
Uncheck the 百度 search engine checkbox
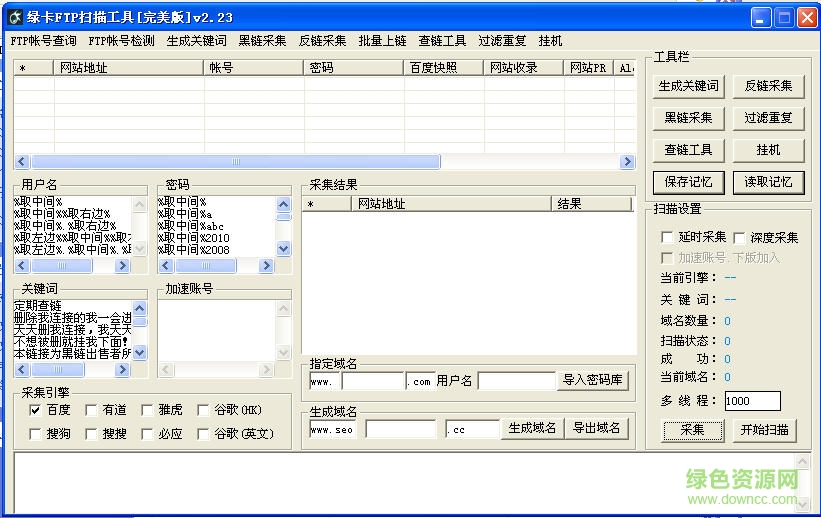tap(35, 410)
